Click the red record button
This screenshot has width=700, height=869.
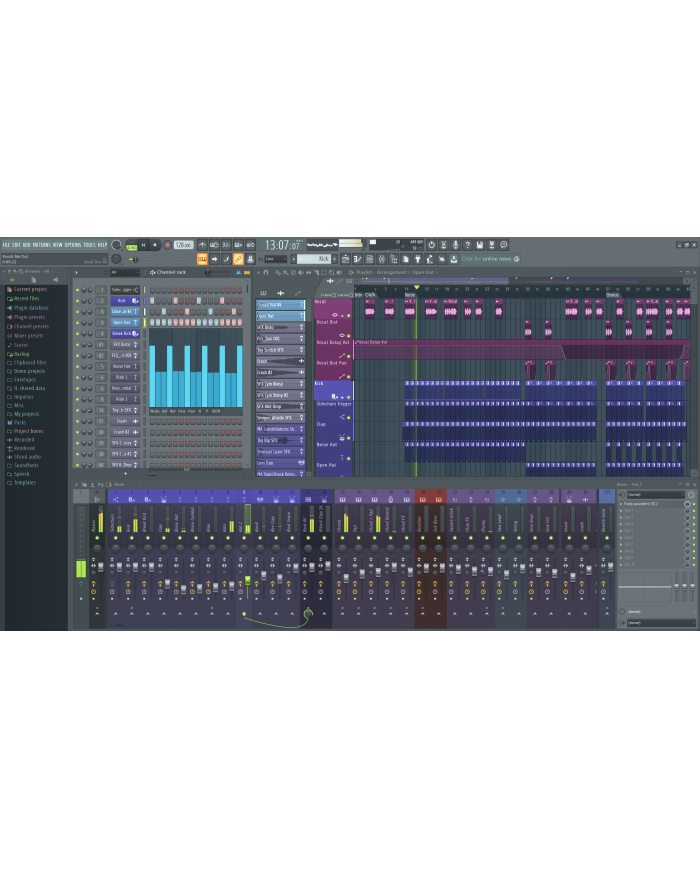click(x=167, y=245)
